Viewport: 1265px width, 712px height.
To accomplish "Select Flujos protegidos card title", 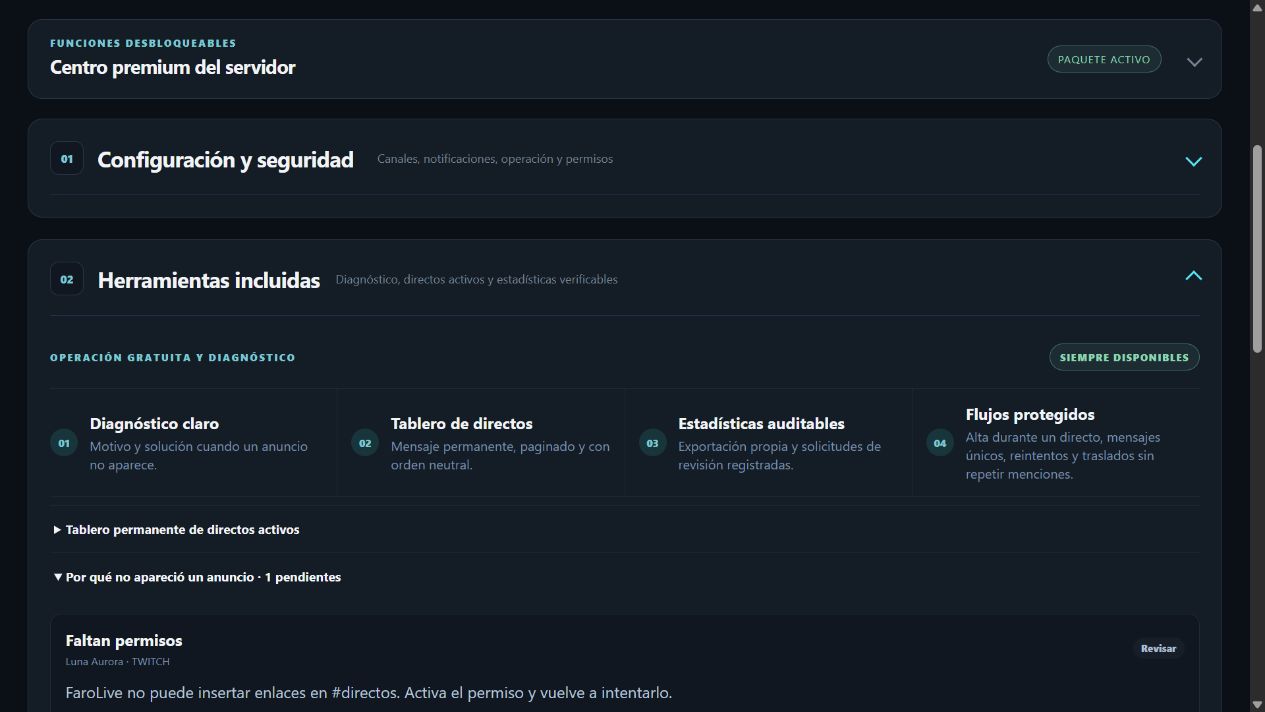I will 1030,414.
